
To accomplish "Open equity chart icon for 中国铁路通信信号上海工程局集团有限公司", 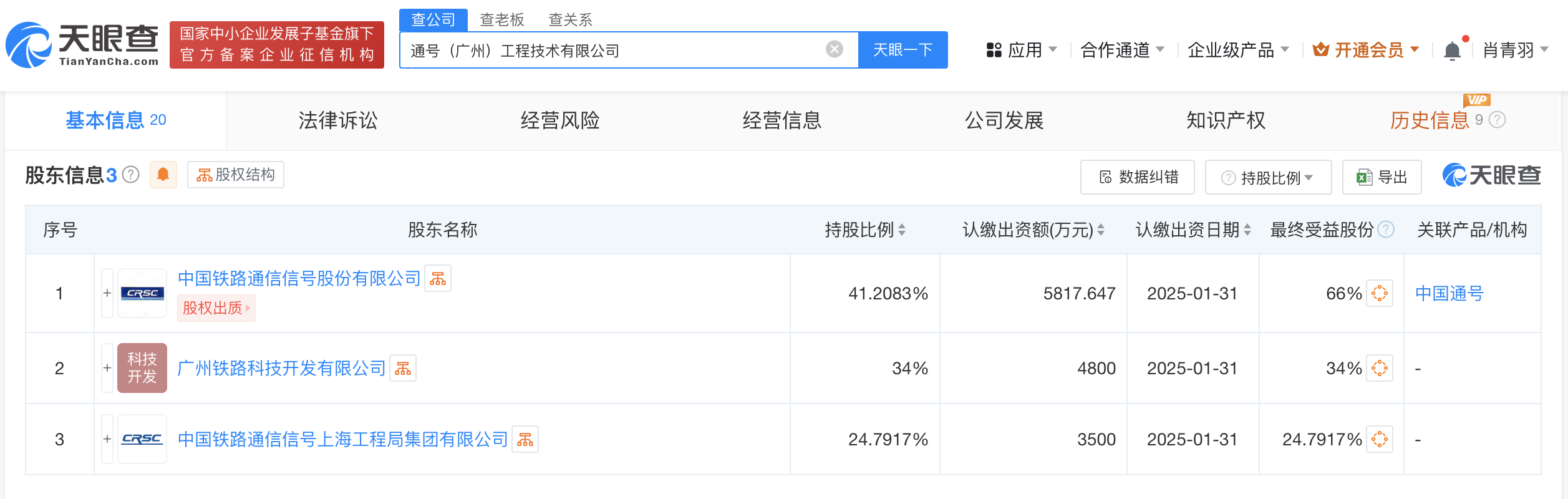I will [x=525, y=439].
